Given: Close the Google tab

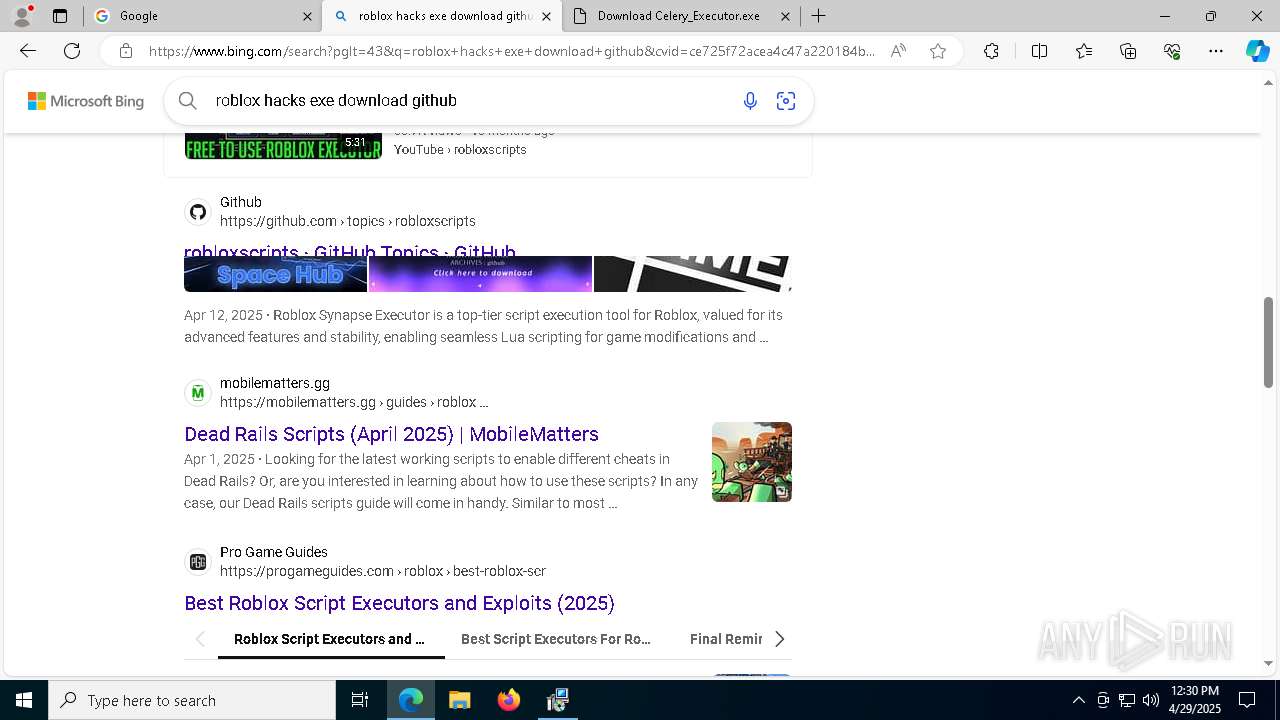Looking at the screenshot, I should [x=307, y=16].
